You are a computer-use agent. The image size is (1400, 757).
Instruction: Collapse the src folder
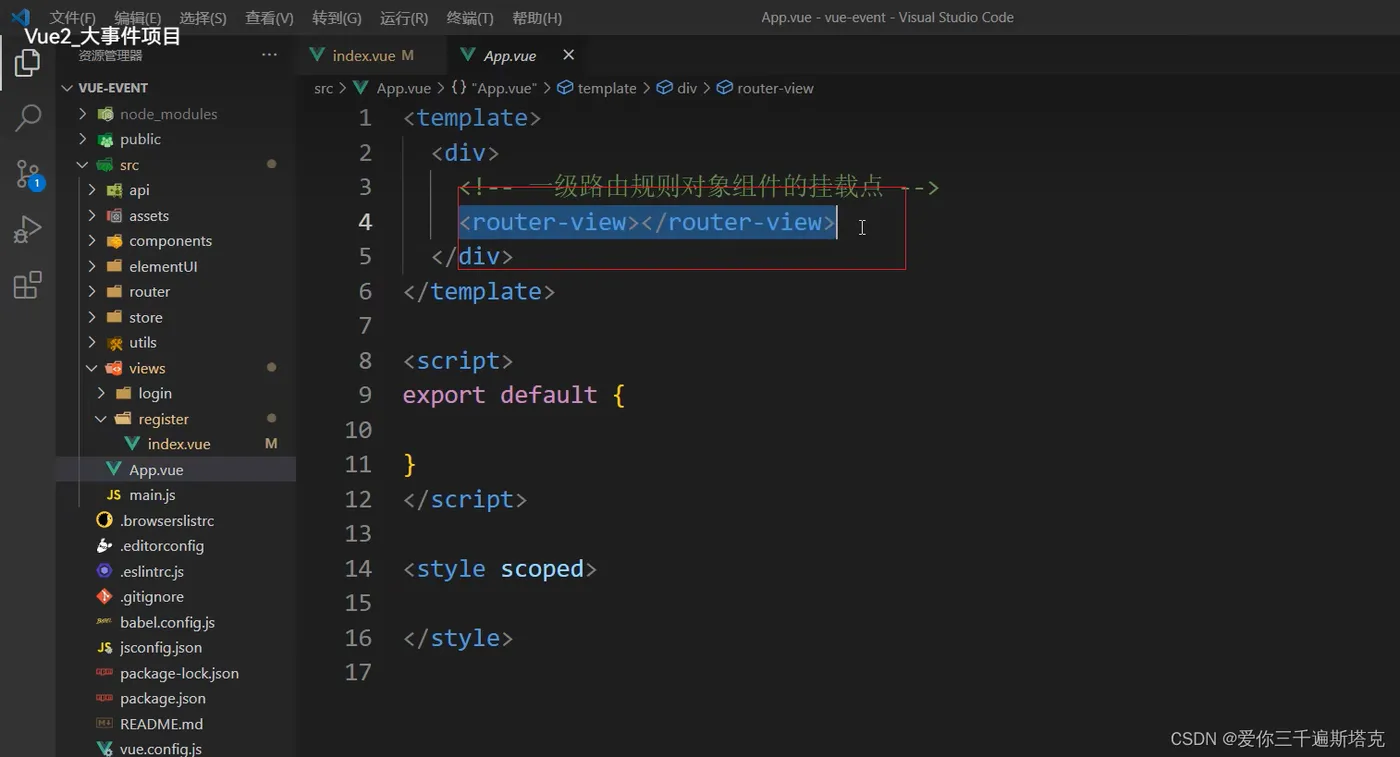click(x=176, y=165)
